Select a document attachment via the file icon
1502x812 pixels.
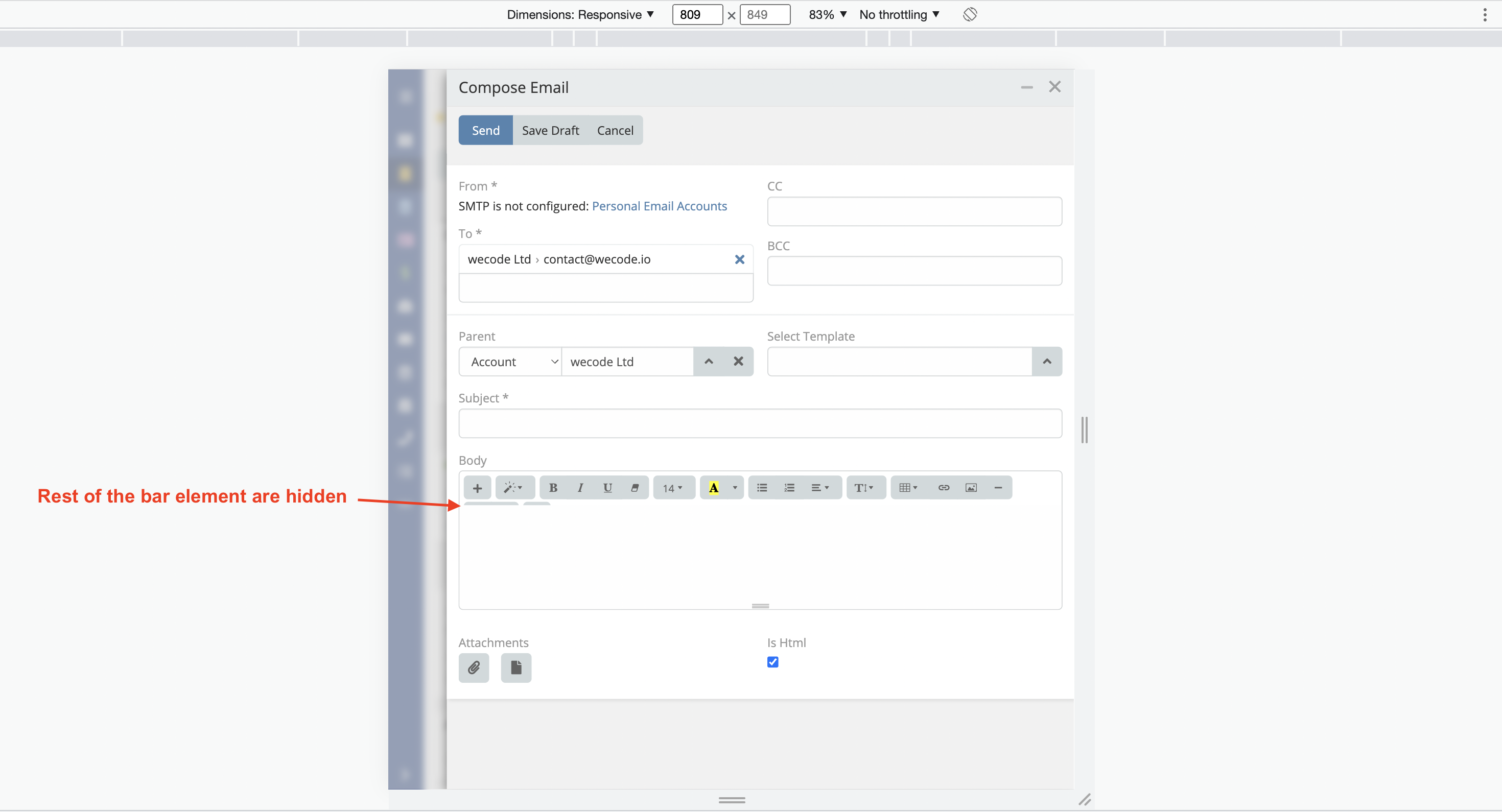point(516,668)
